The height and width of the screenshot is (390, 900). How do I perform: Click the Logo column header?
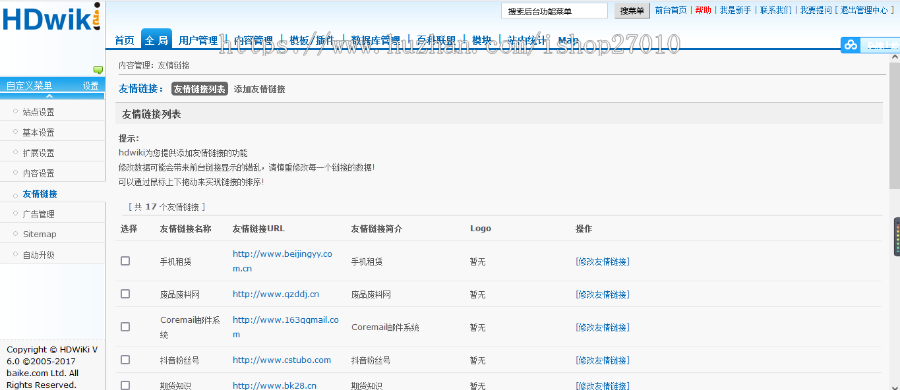pyautogui.click(x=480, y=229)
